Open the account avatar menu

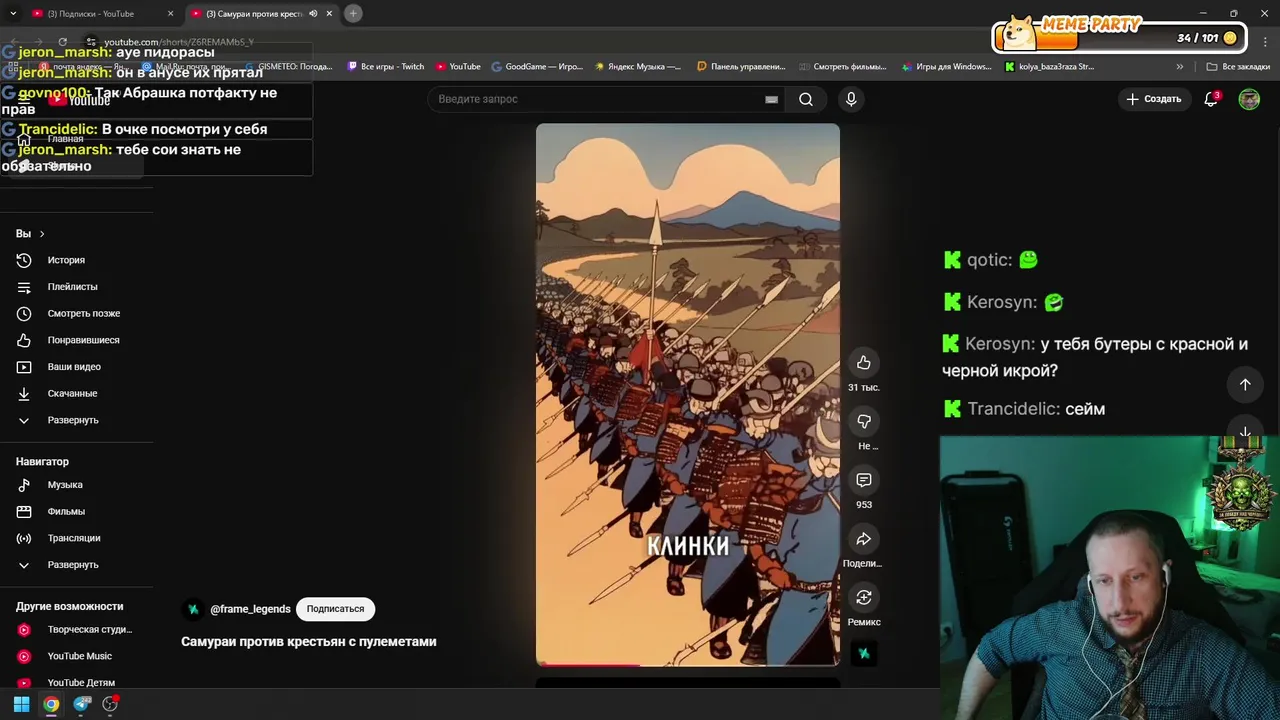pos(1249,99)
